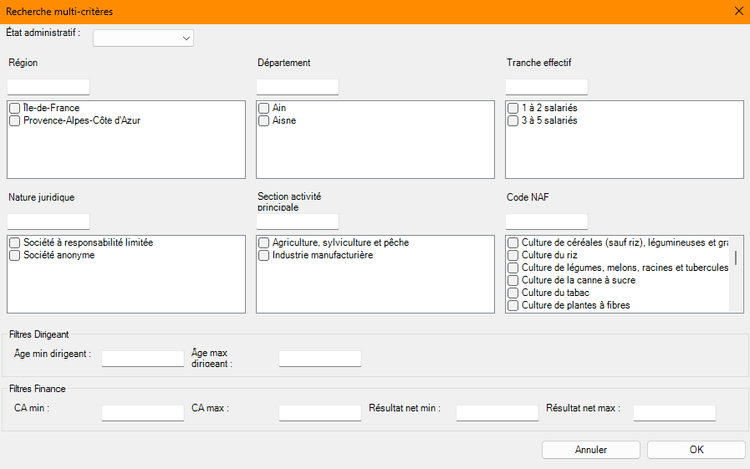Screen dimensions: 750x469
Task: Enable Provence-Alpes-Côte d'Azur checkbox
Action: point(15,121)
